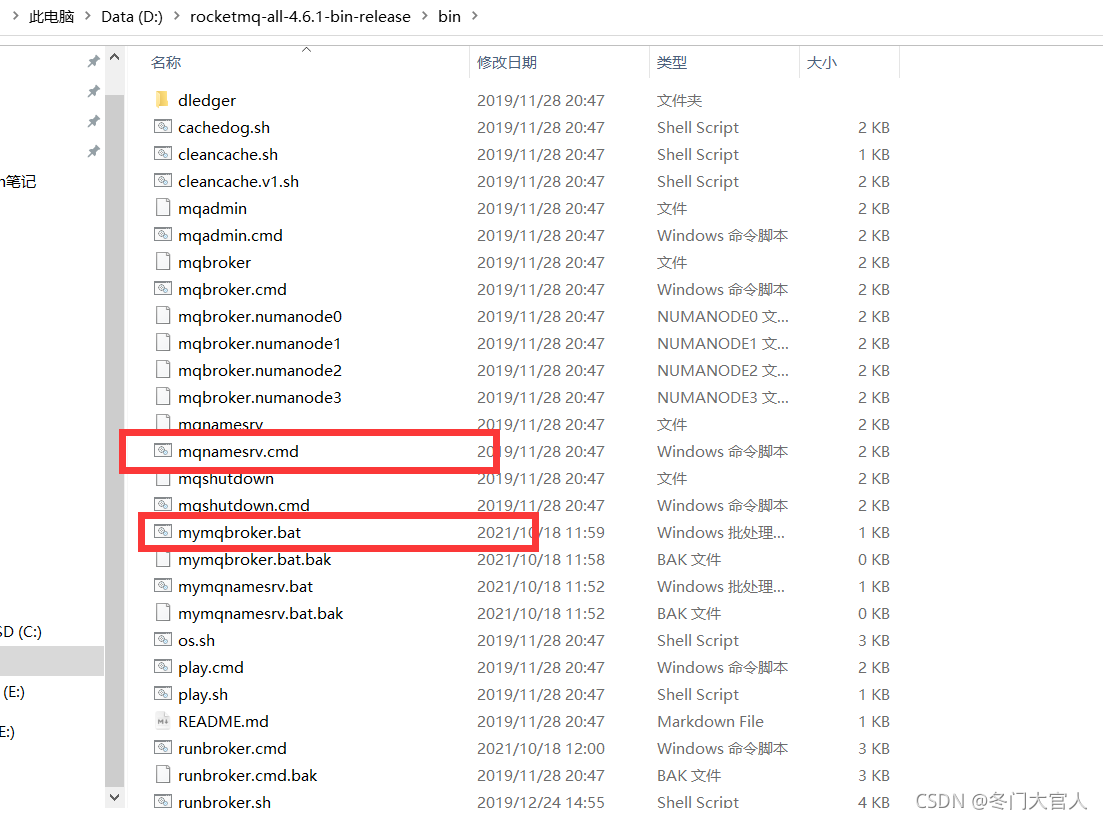Expand the chevron after 此电脑 in breadcrumb
1103x819 pixels.
pyautogui.click(x=87, y=16)
